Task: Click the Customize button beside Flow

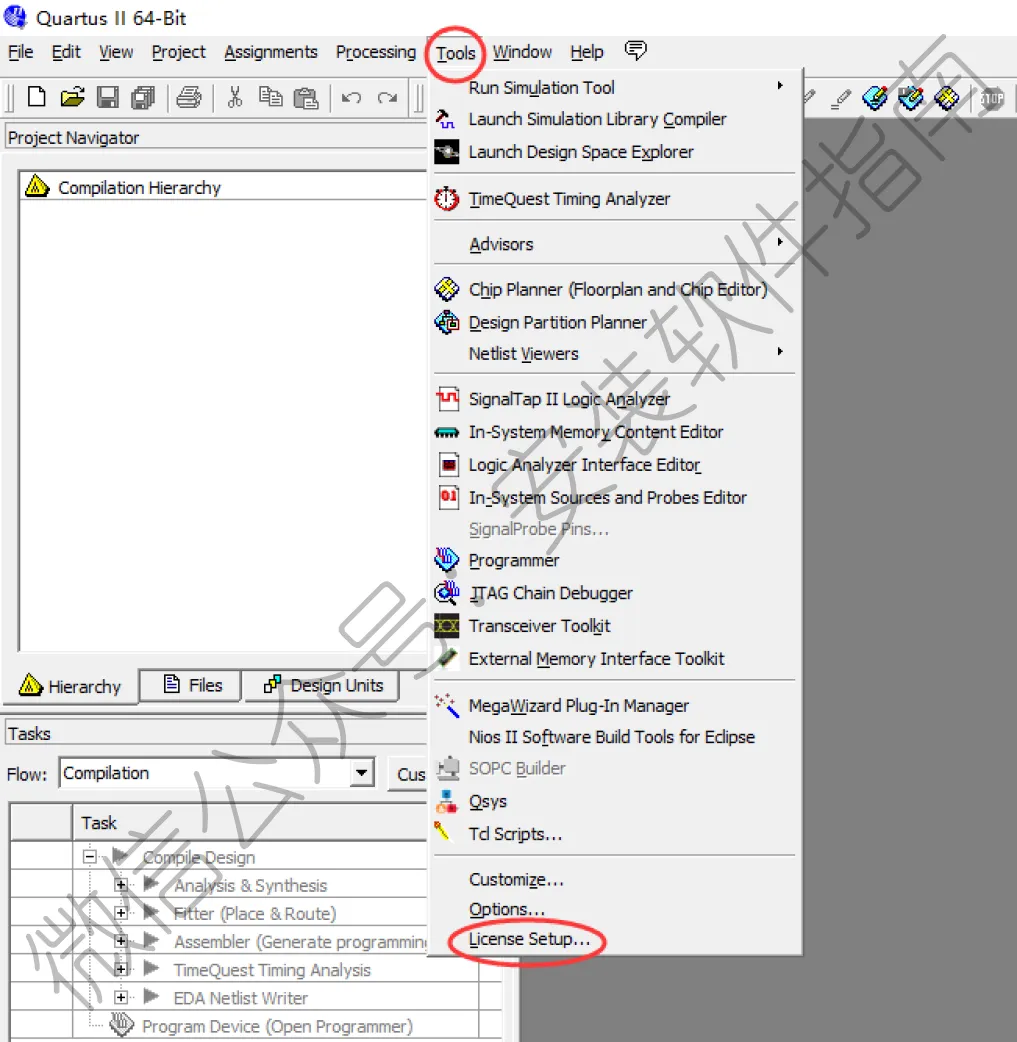Action: point(407,774)
